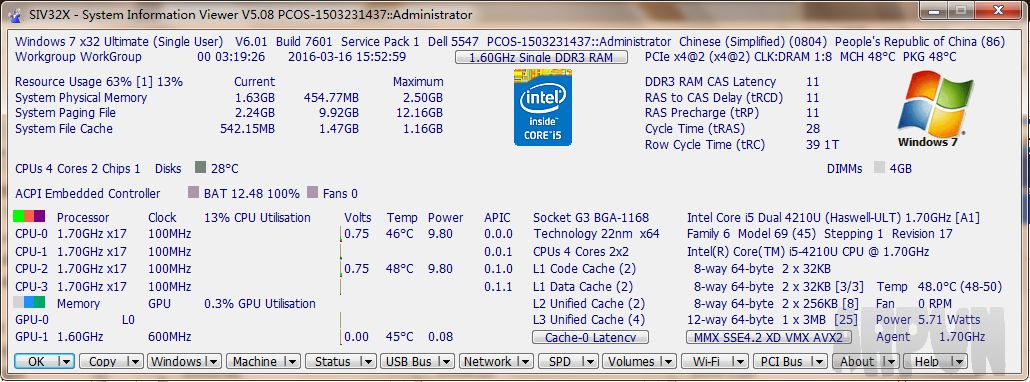
Task: Click the "L3 Unified Cache (4)" label
Action: tap(589, 320)
